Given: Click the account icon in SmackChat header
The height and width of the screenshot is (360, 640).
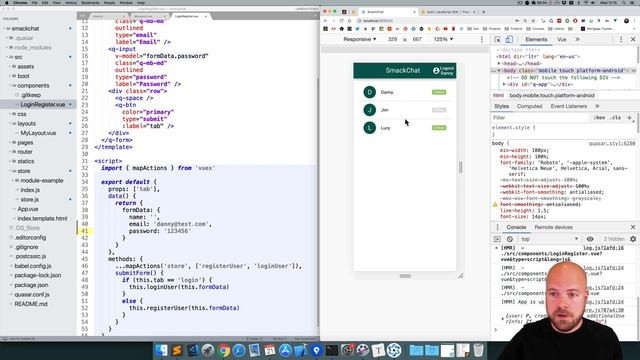Looking at the screenshot, I should tap(436, 71).
